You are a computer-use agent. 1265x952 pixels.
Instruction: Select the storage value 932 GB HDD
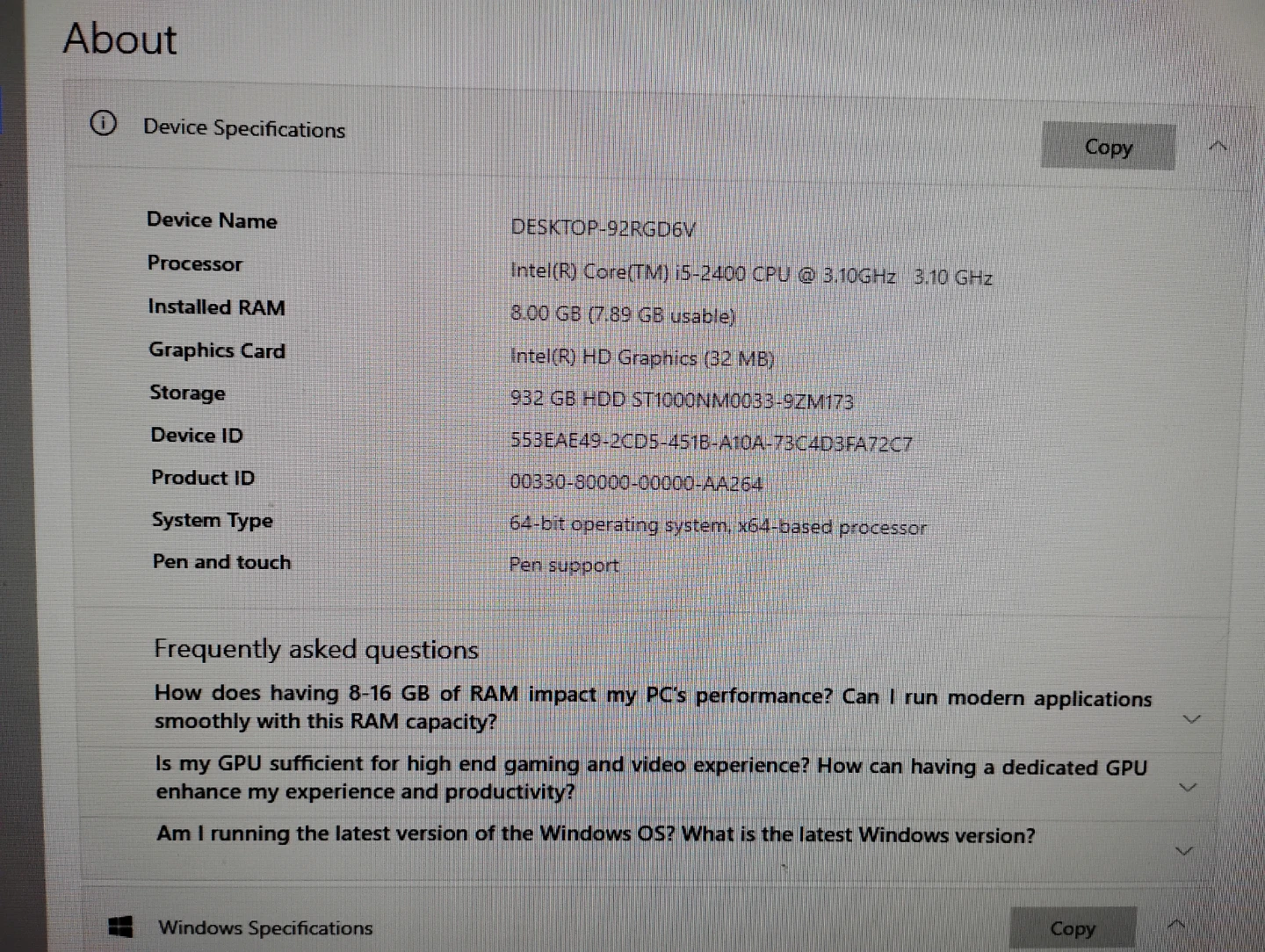(x=682, y=400)
